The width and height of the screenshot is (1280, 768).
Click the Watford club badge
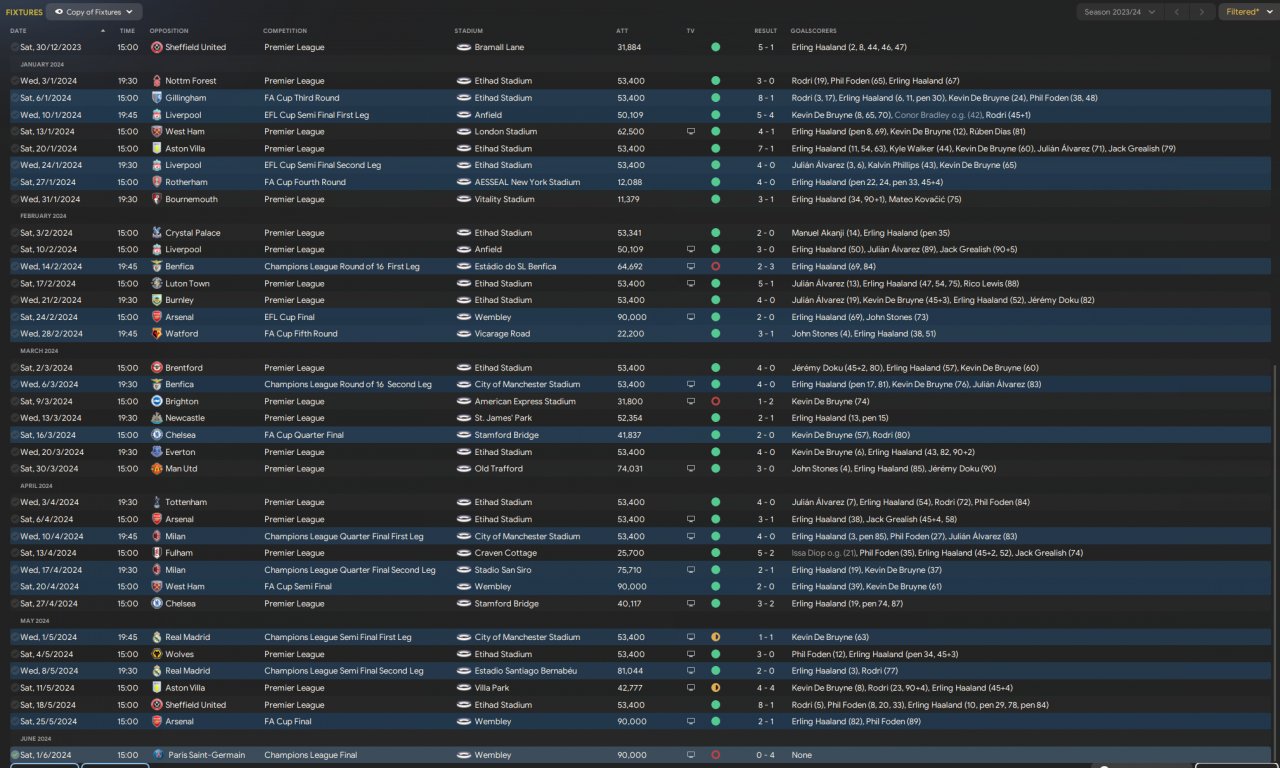pyautogui.click(x=157, y=334)
